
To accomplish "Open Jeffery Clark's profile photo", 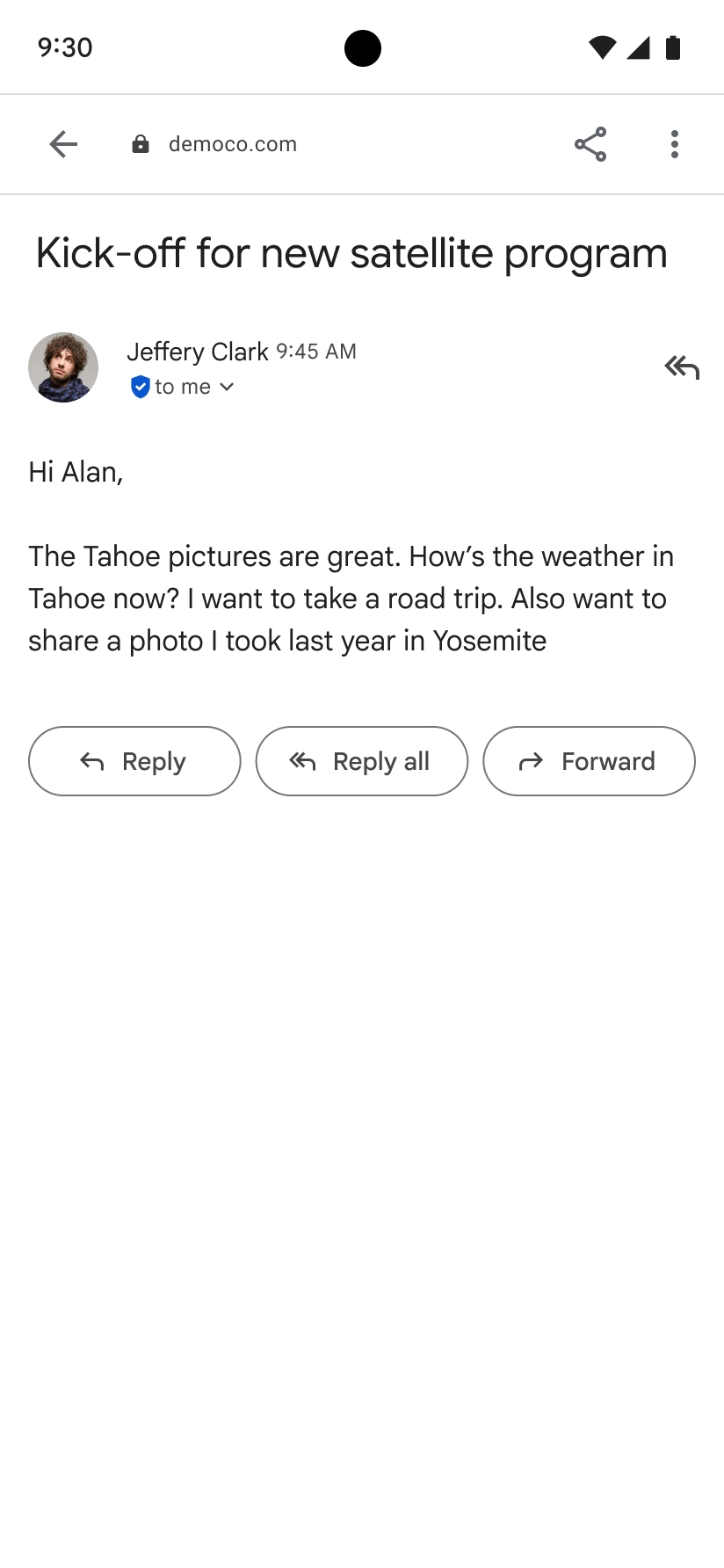I will [63, 367].
